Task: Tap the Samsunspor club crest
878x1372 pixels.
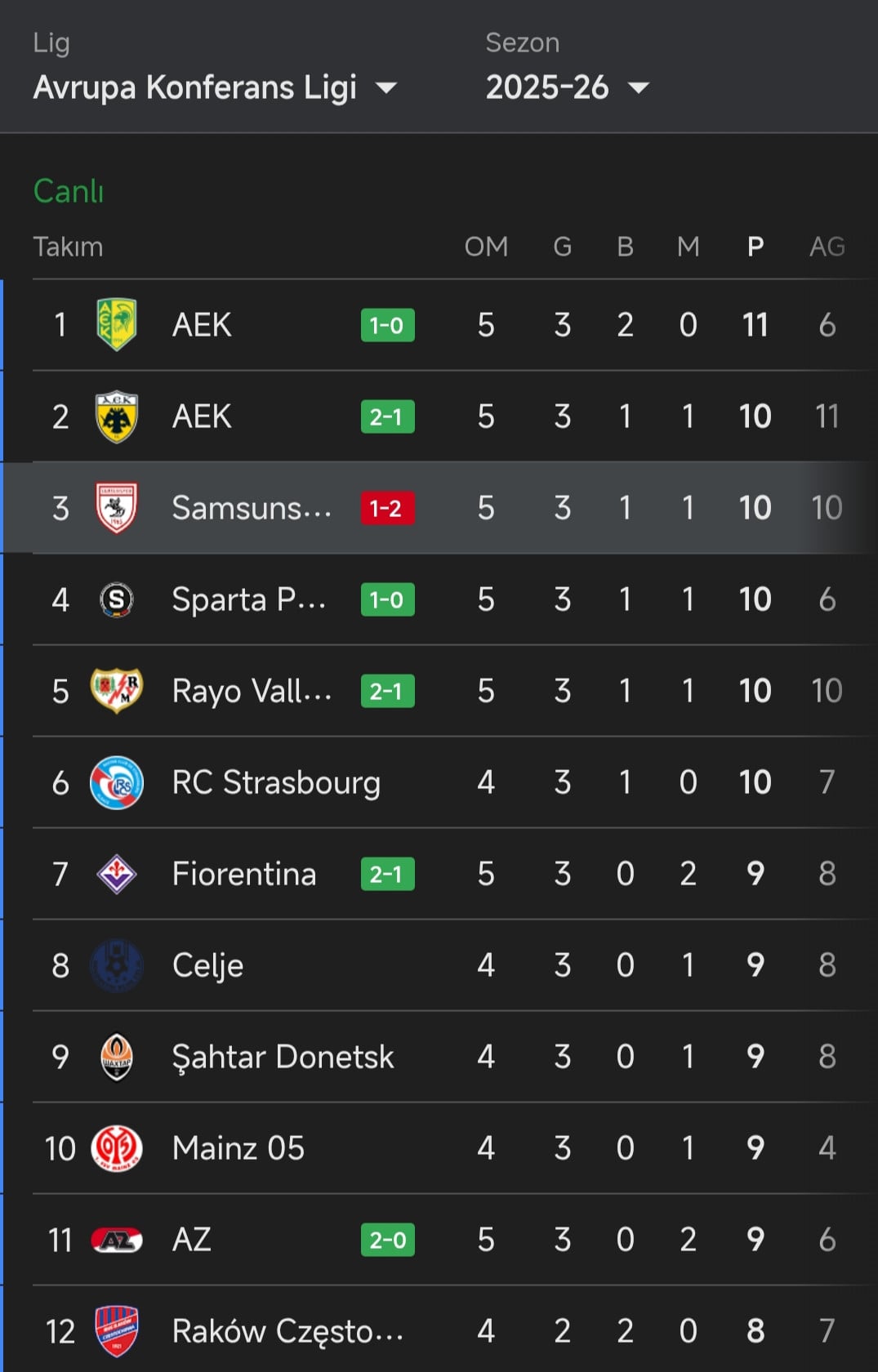Action: [117, 508]
